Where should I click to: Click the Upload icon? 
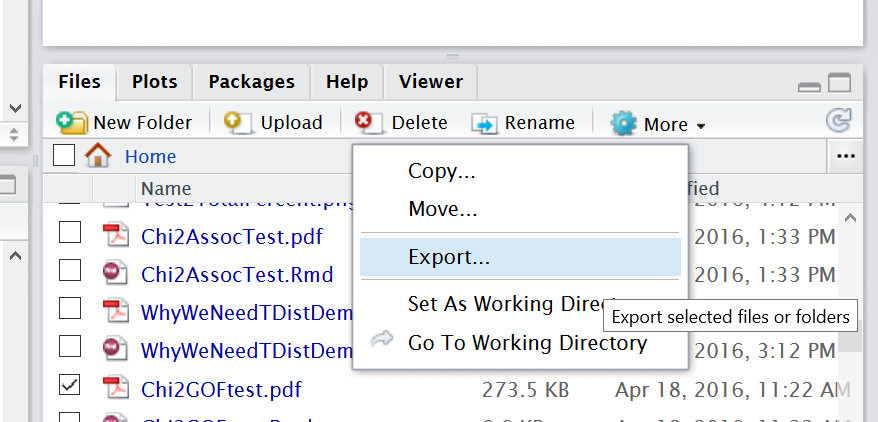(239, 123)
